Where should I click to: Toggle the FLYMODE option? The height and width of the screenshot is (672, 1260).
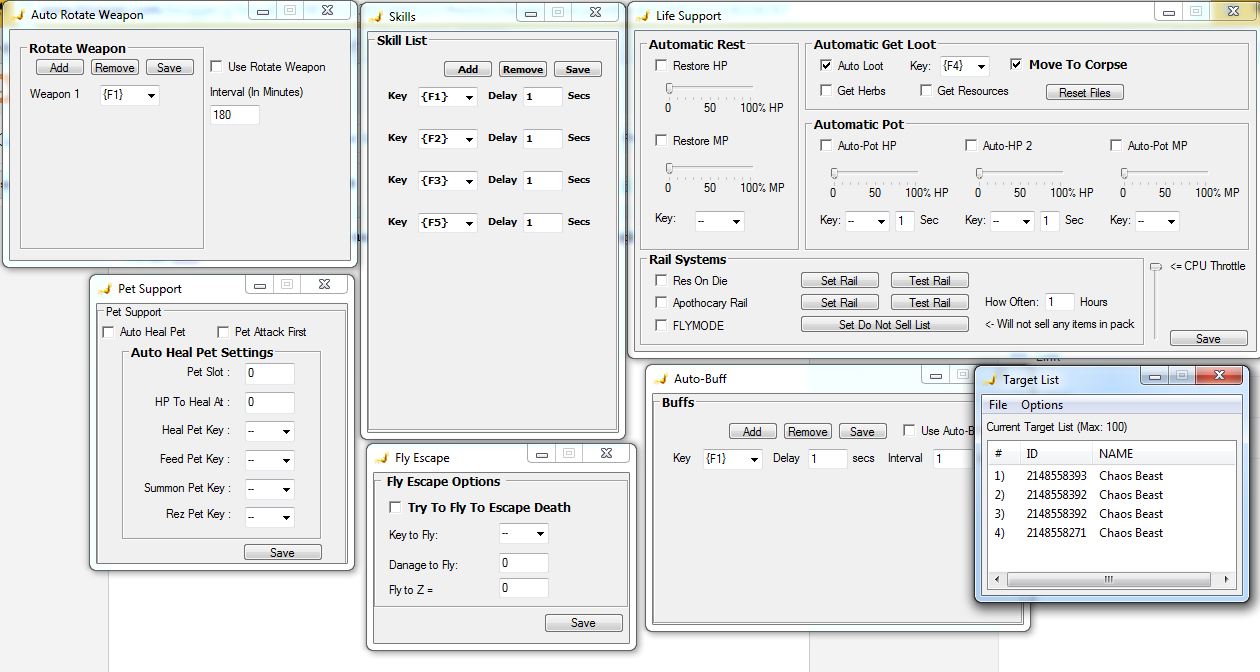[660, 324]
